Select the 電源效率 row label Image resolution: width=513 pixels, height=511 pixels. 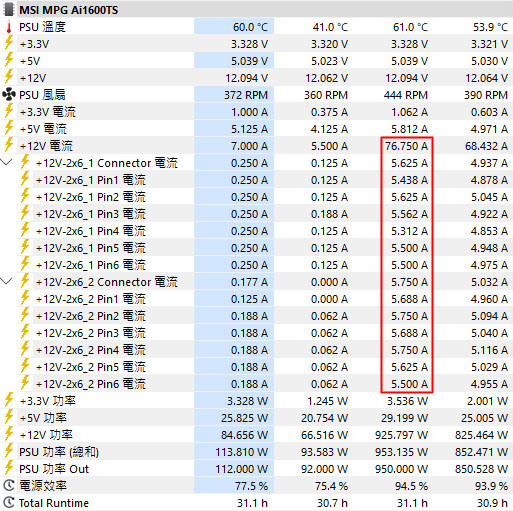click(43, 486)
